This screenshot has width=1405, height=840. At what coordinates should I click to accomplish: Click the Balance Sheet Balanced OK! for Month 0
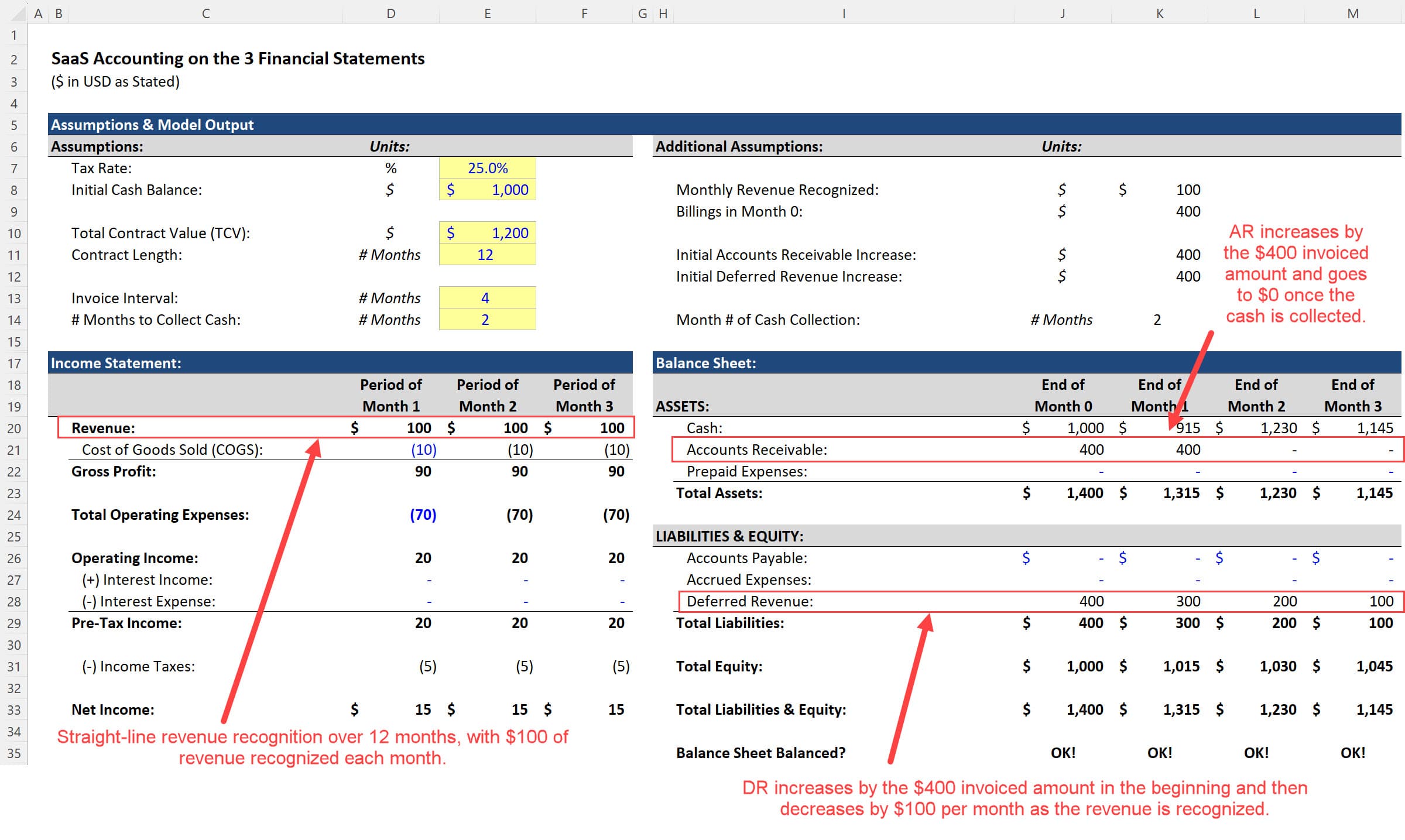[1063, 752]
